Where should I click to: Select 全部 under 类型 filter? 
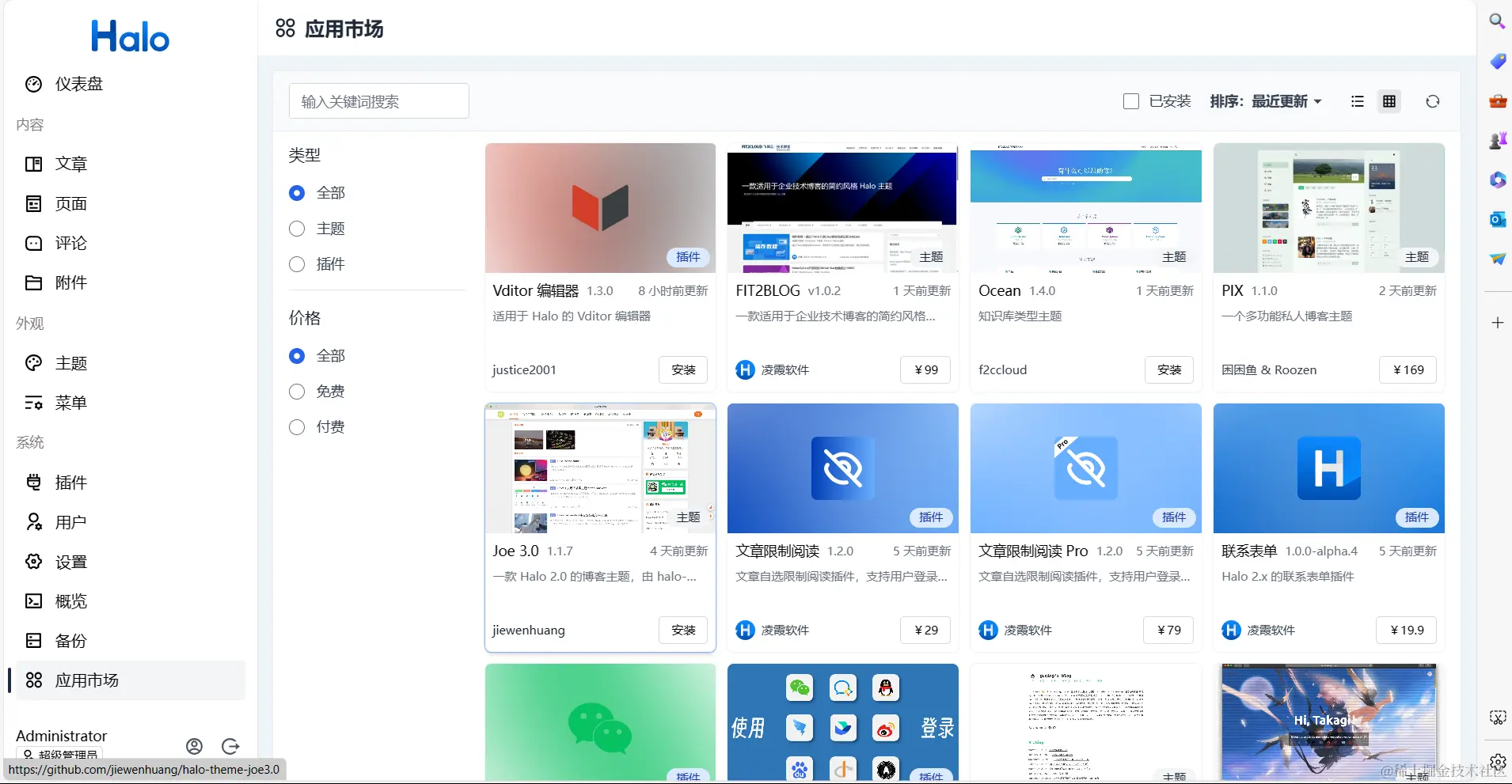pyautogui.click(x=297, y=193)
